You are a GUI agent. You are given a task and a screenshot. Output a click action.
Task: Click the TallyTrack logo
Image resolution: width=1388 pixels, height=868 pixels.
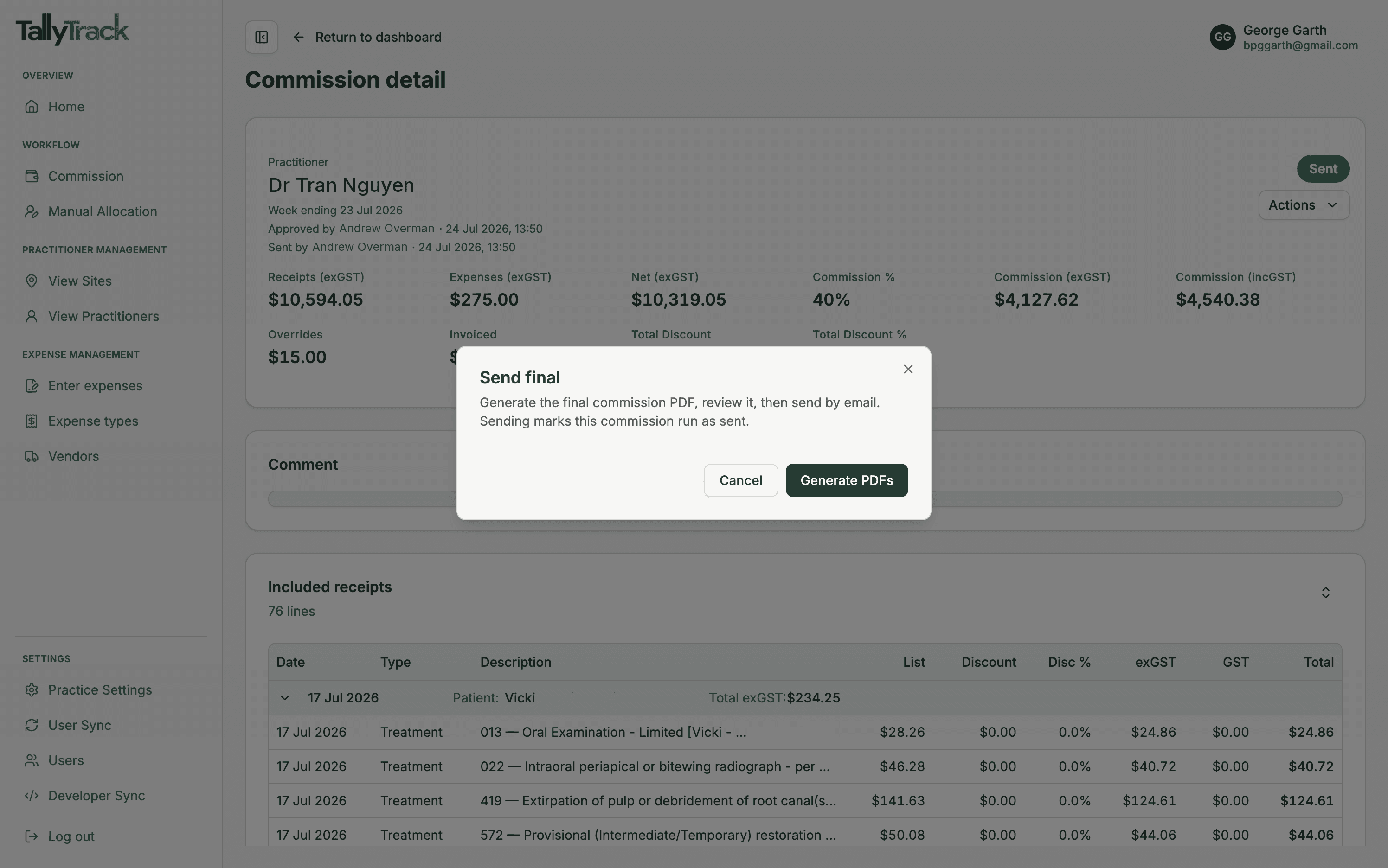72,29
